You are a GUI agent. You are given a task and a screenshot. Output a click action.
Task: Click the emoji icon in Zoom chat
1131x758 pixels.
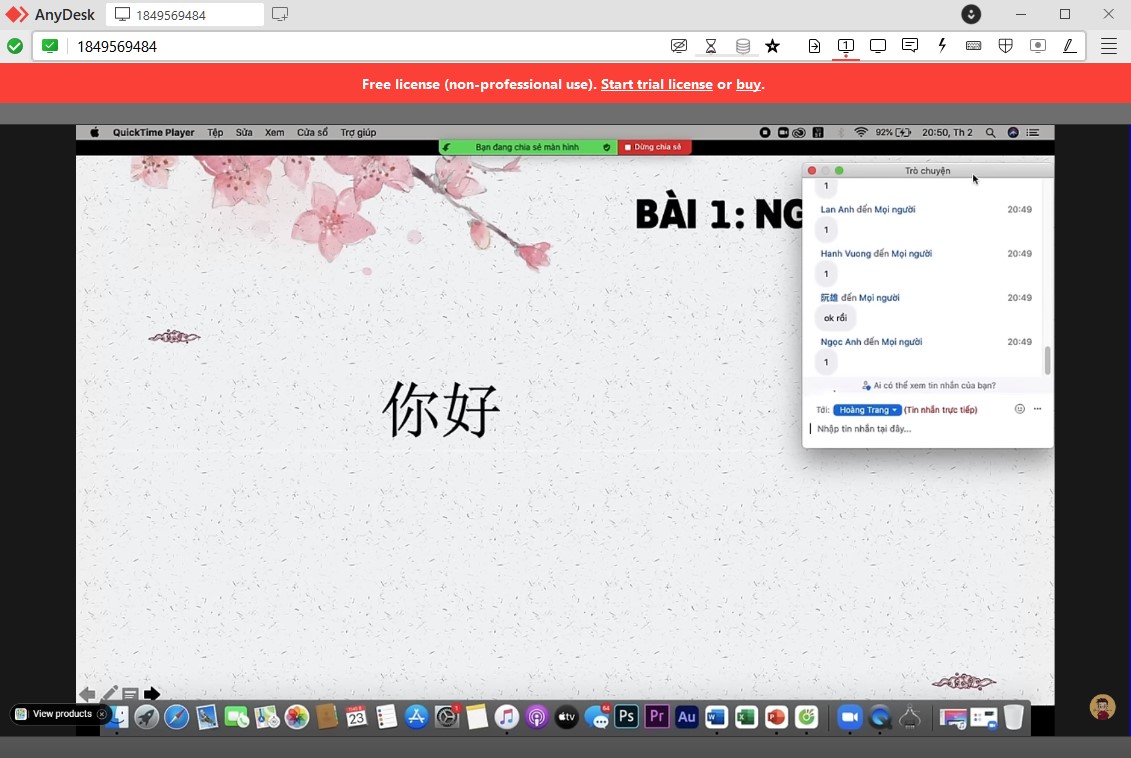point(1019,409)
